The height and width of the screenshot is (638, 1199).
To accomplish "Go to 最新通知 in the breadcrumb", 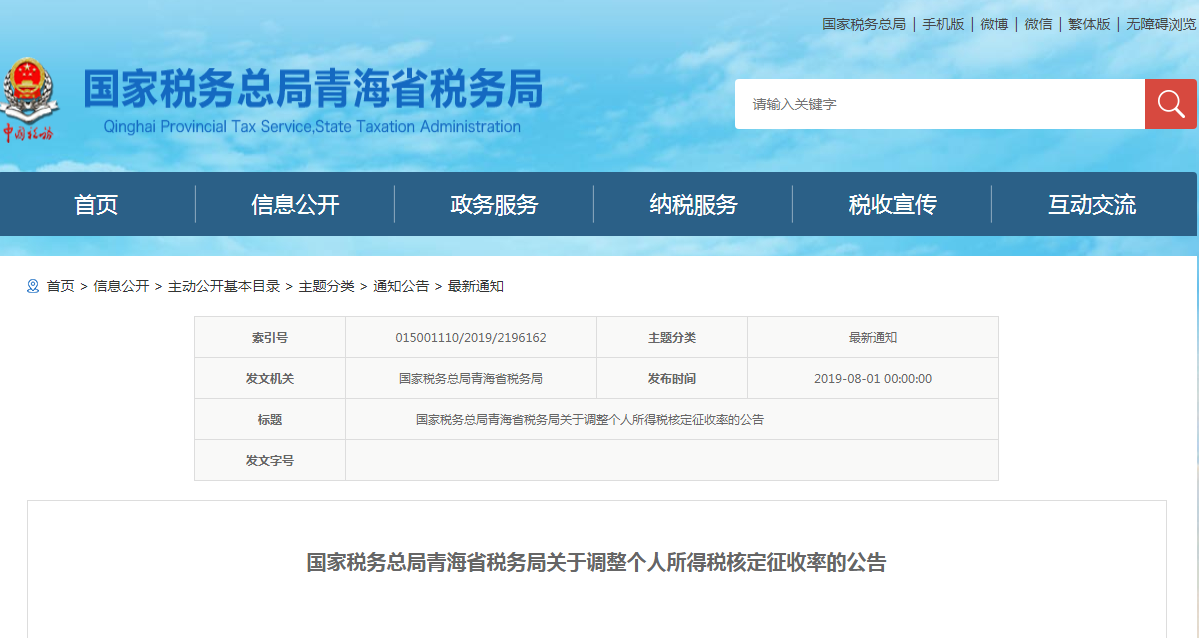I will pyautogui.click(x=476, y=286).
